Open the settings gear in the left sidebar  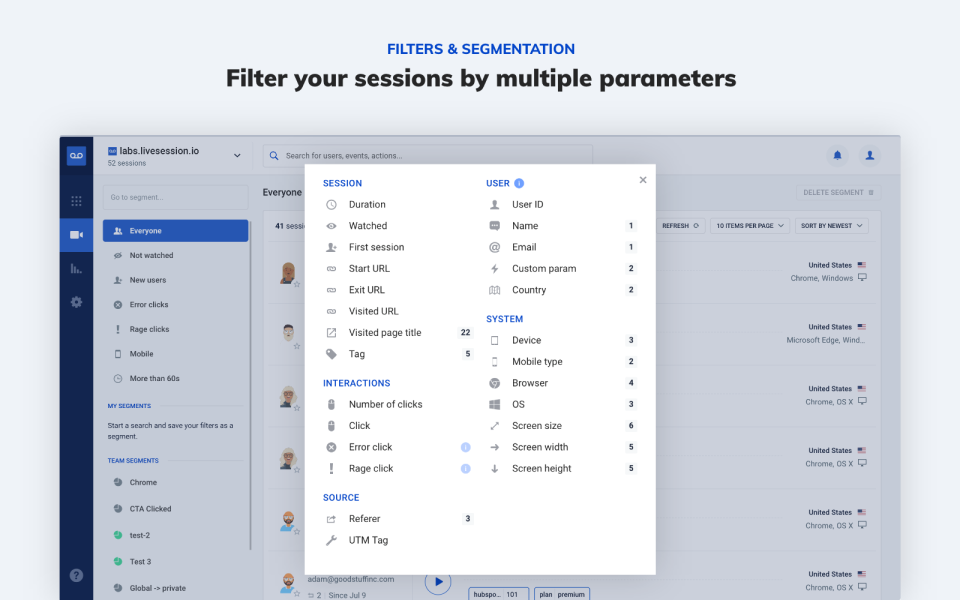pyautogui.click(x=76, y=302)
